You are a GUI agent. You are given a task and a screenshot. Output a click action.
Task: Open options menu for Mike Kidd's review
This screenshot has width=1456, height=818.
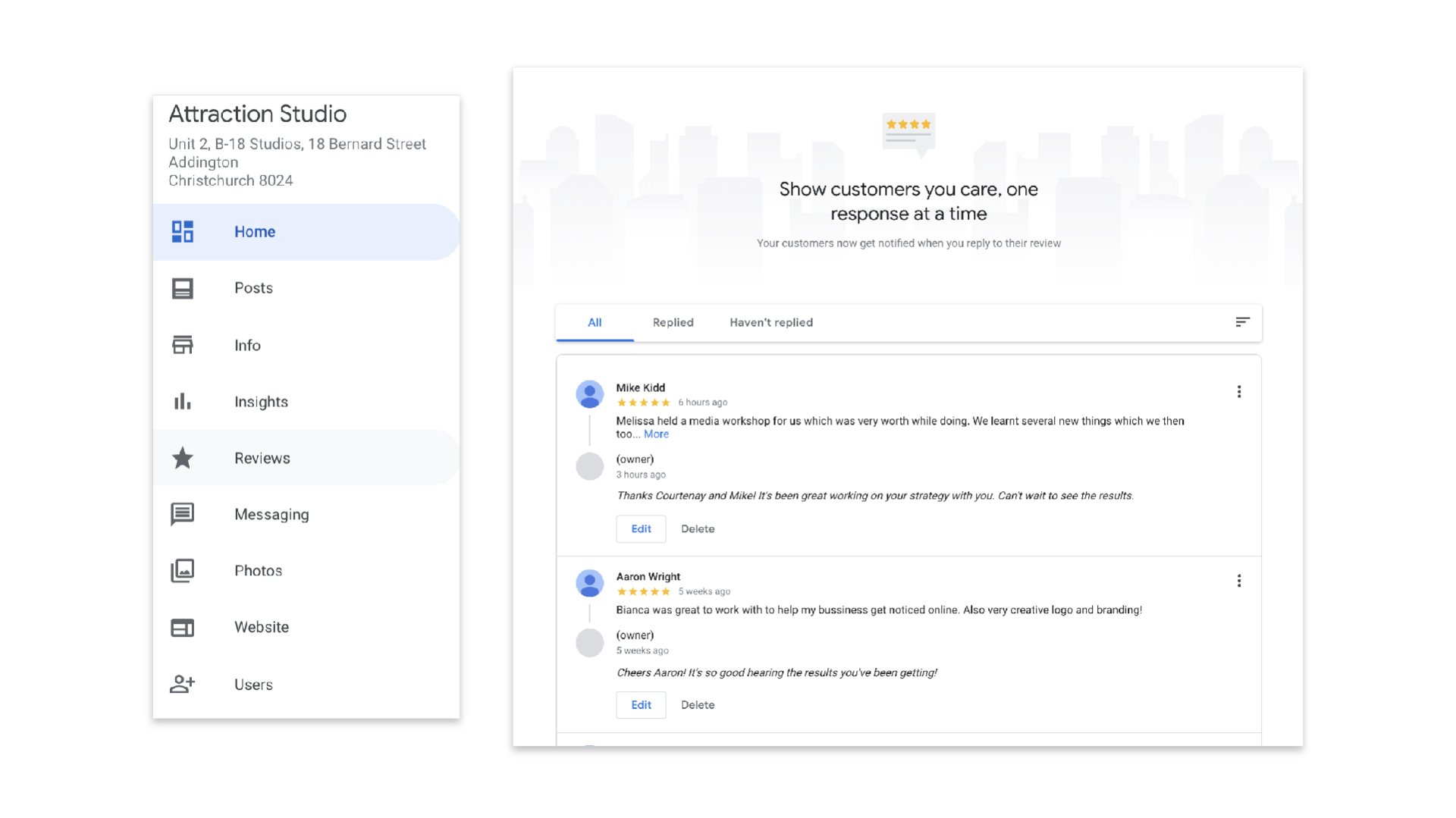pos(1239,392)
